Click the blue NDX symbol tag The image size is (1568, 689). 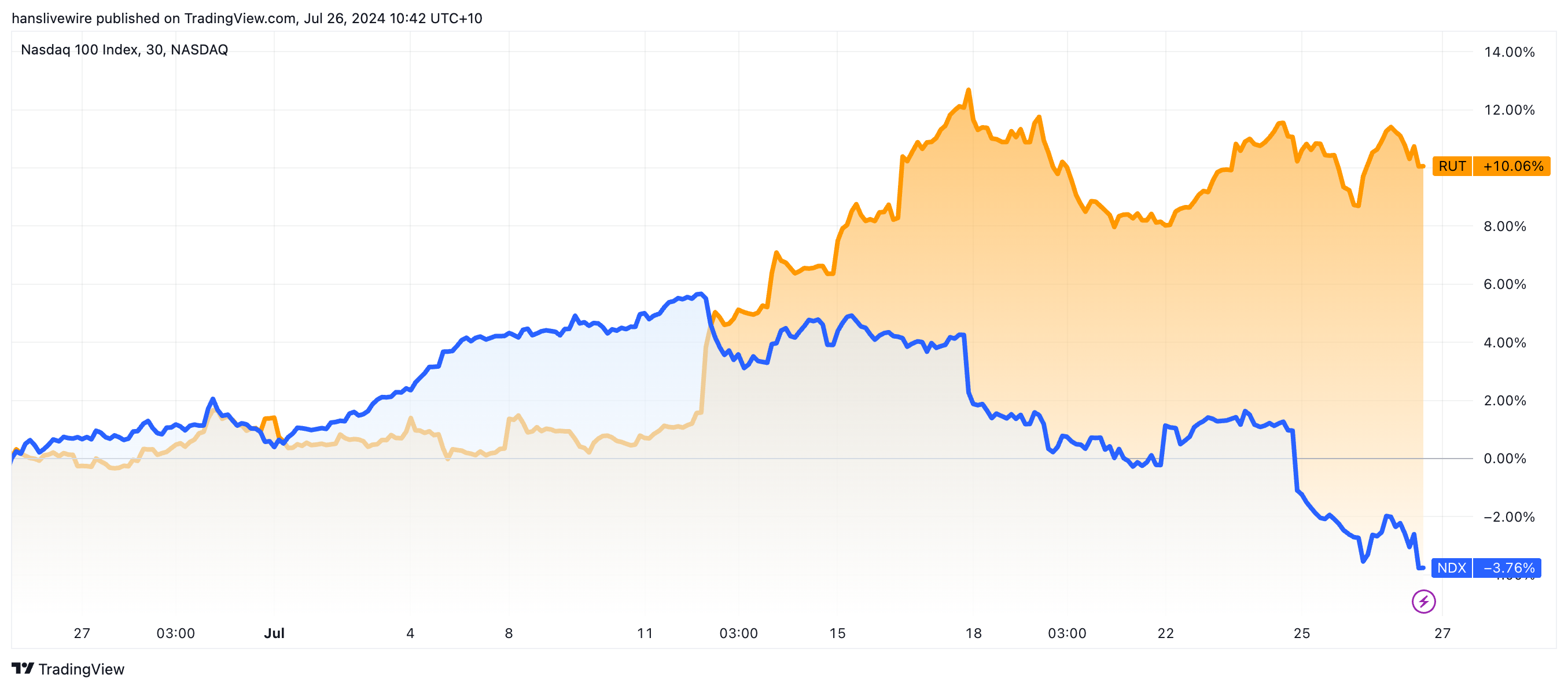pyautogui.click(x=1451, y=568)
